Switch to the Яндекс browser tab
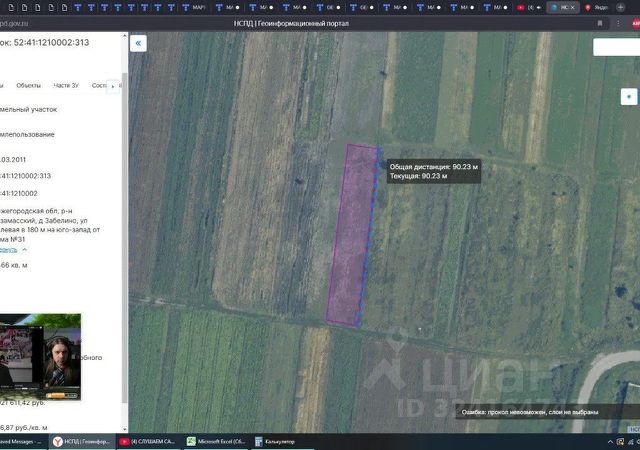This screenshot has width=640, height=450. pyautogui.click(x=597, y=7)
